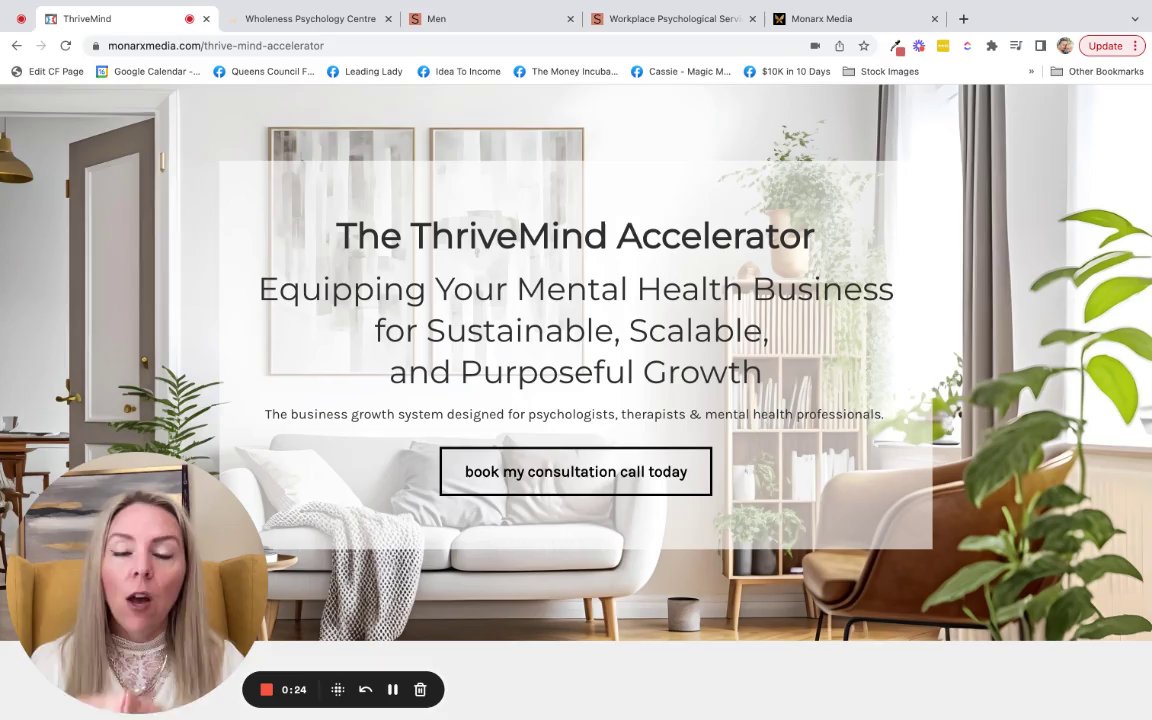
Task: Stop recording with the red square button
Action: point(267,689)
